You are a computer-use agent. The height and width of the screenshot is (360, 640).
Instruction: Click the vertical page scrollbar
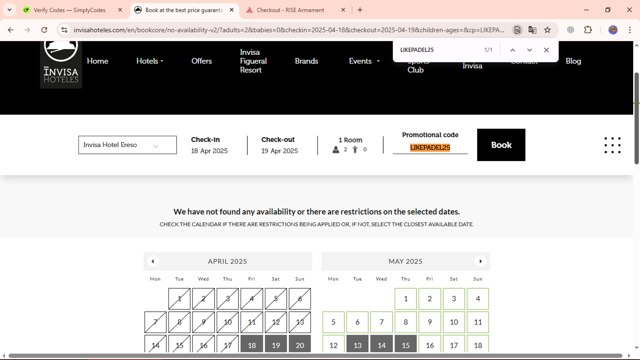pos(636,118)
